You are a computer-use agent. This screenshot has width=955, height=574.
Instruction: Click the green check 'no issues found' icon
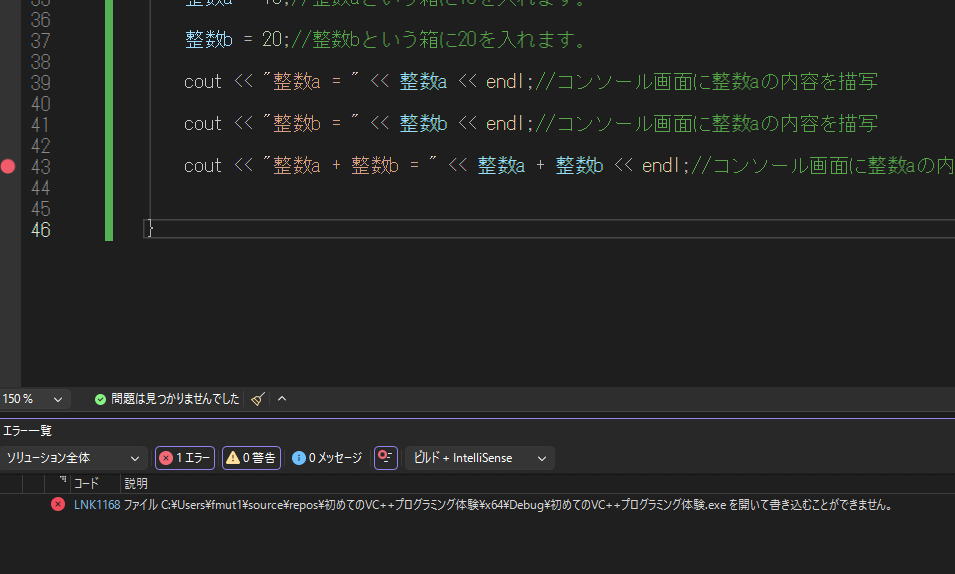[x=100, y=399]
